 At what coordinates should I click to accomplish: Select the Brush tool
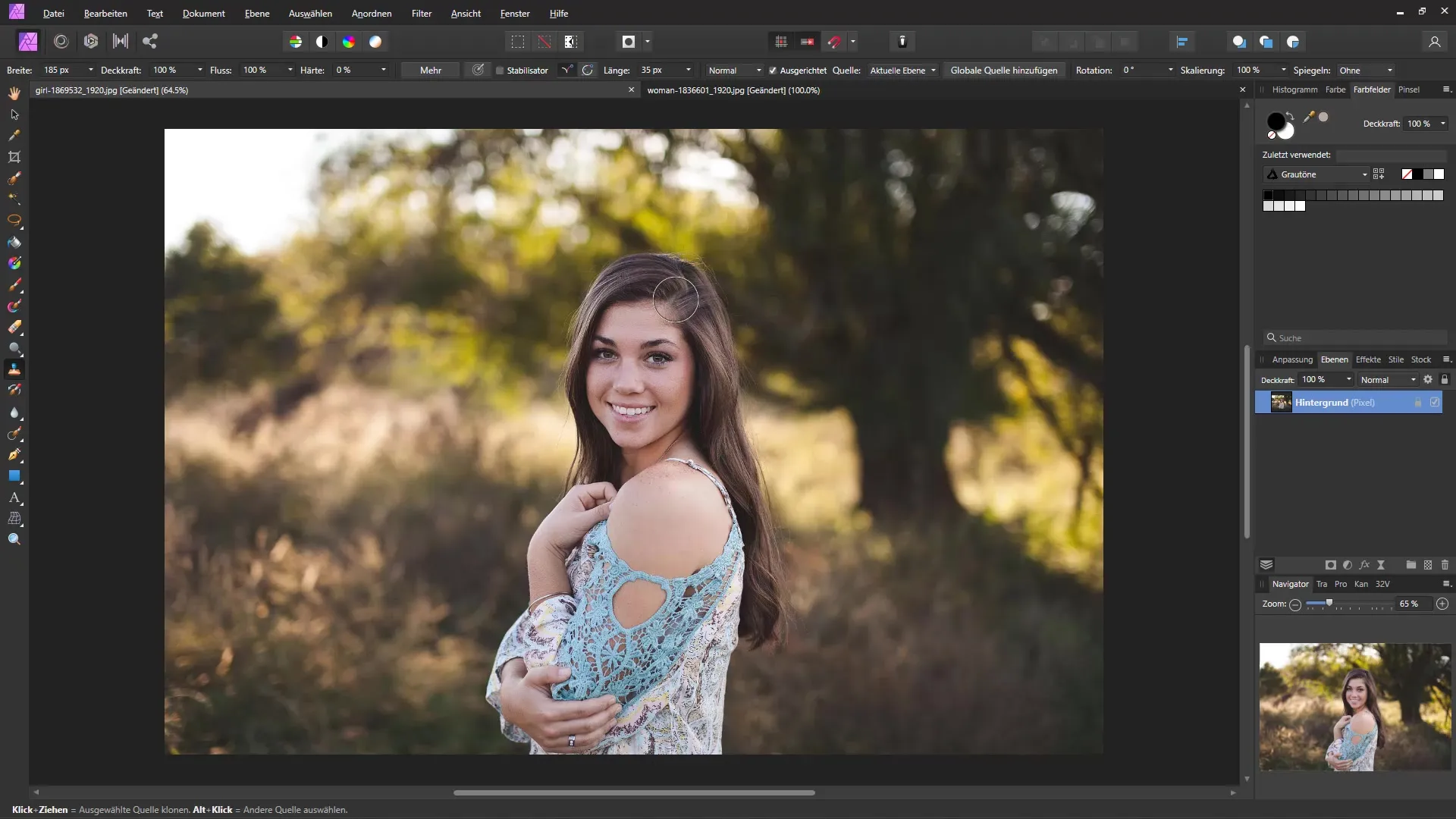pyautogui.click(x=14, y=284)
